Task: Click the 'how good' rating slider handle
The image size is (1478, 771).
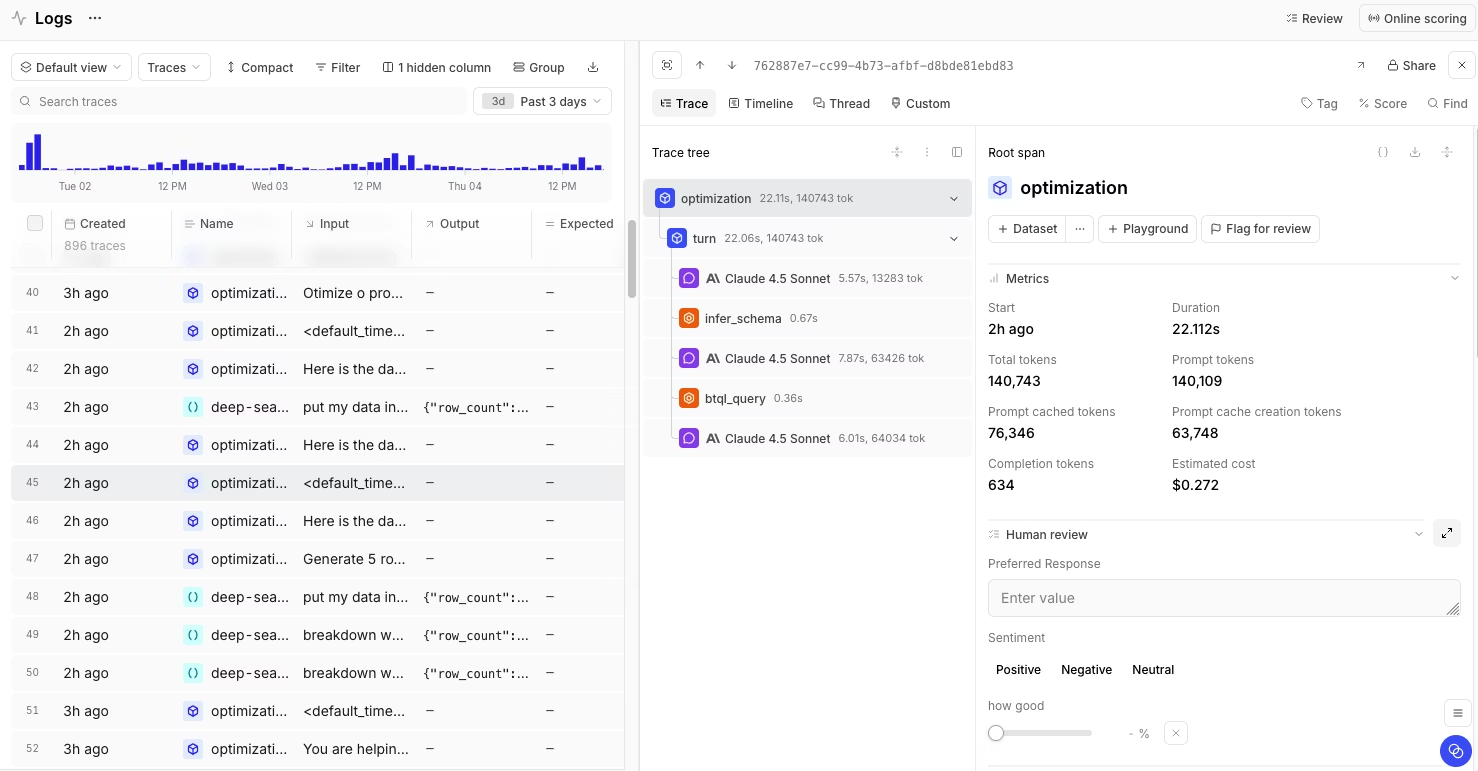Action: pyautogui.click(x=996, y=733)
